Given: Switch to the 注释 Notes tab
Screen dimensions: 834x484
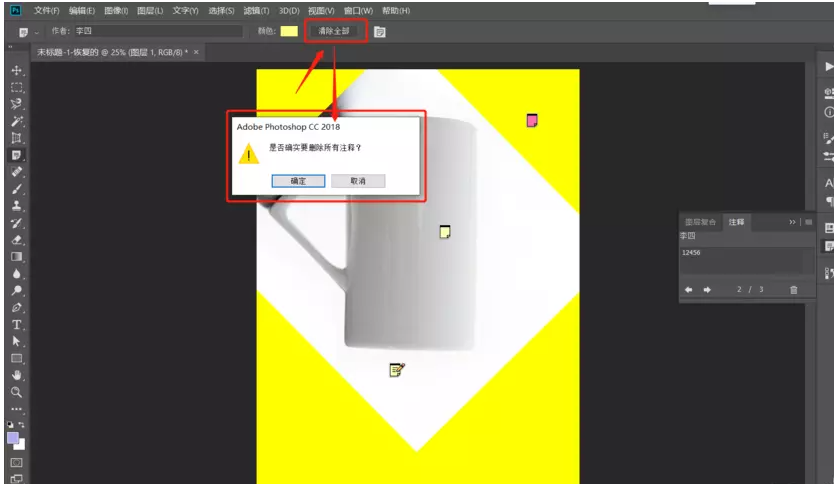Looking at the screenshot, I should (736, 222).
